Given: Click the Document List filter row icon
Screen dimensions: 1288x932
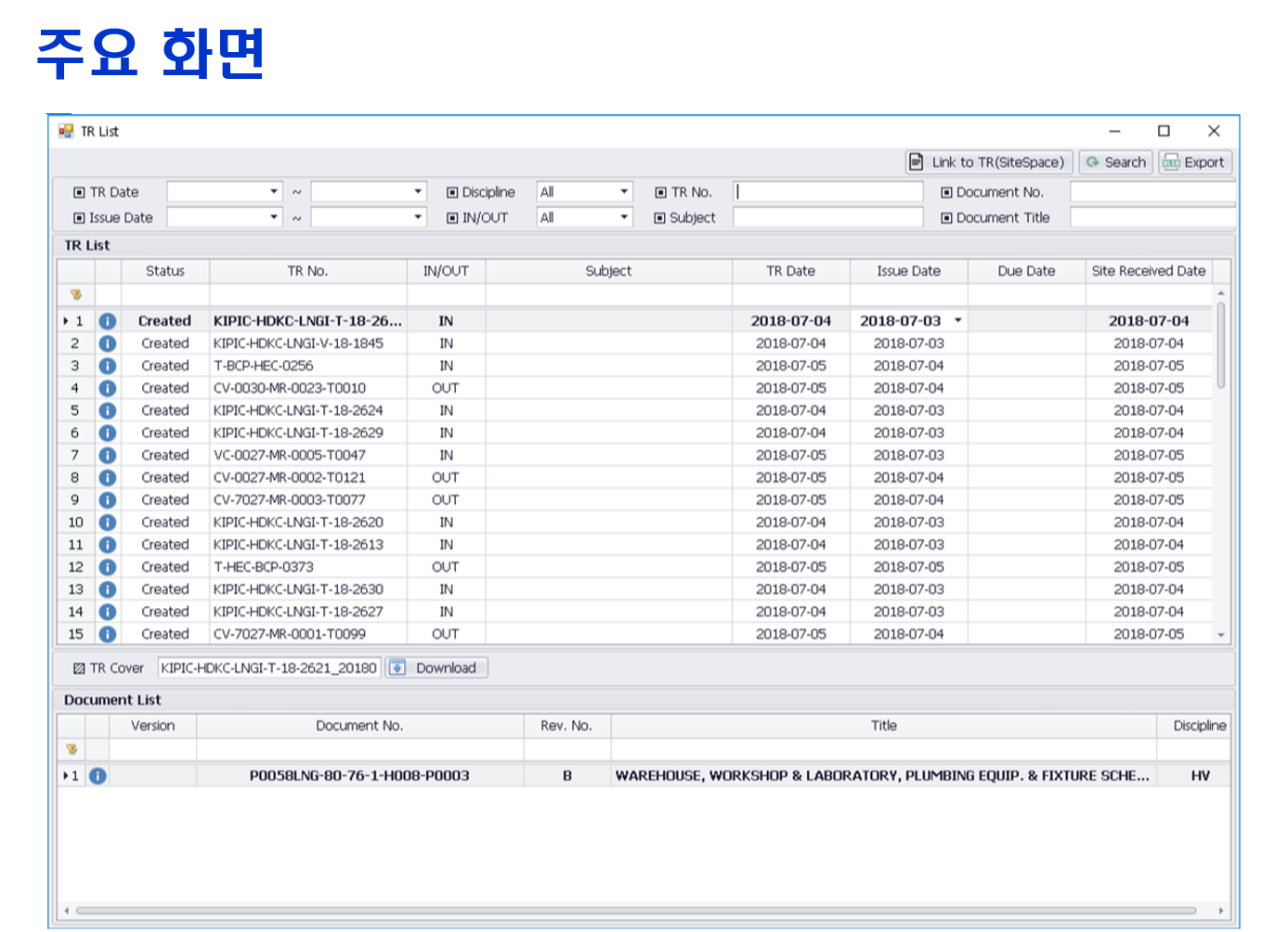Looking at the screenshot, I should pyautogui.click(x=72, y=749).
